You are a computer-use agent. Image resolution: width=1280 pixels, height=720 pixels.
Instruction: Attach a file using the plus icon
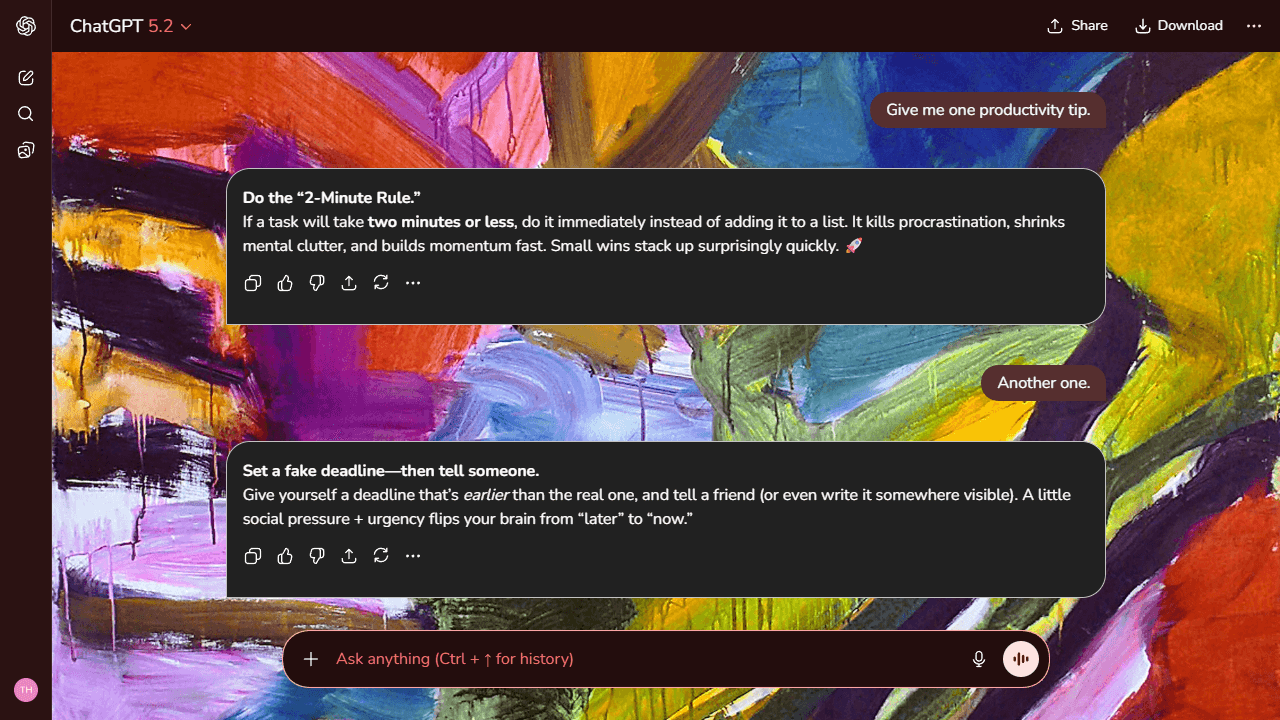click(310, 659)
